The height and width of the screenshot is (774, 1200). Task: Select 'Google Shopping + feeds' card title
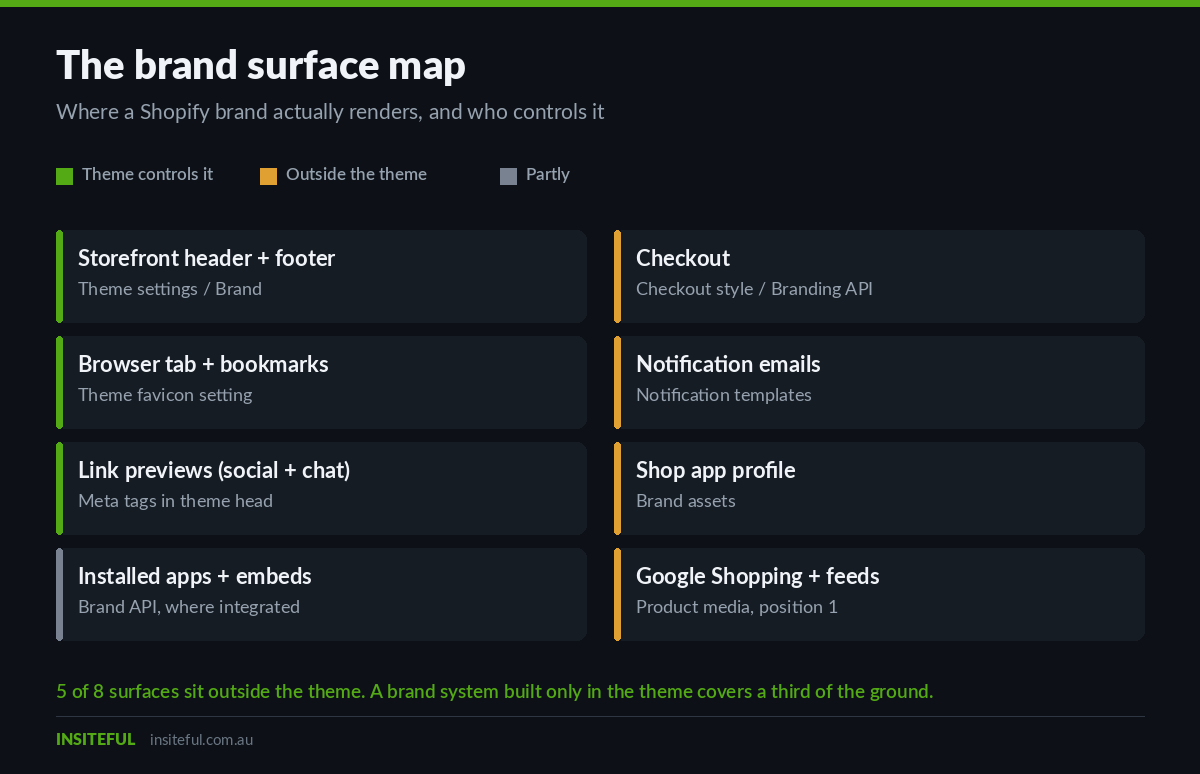[x=758, y=576]
